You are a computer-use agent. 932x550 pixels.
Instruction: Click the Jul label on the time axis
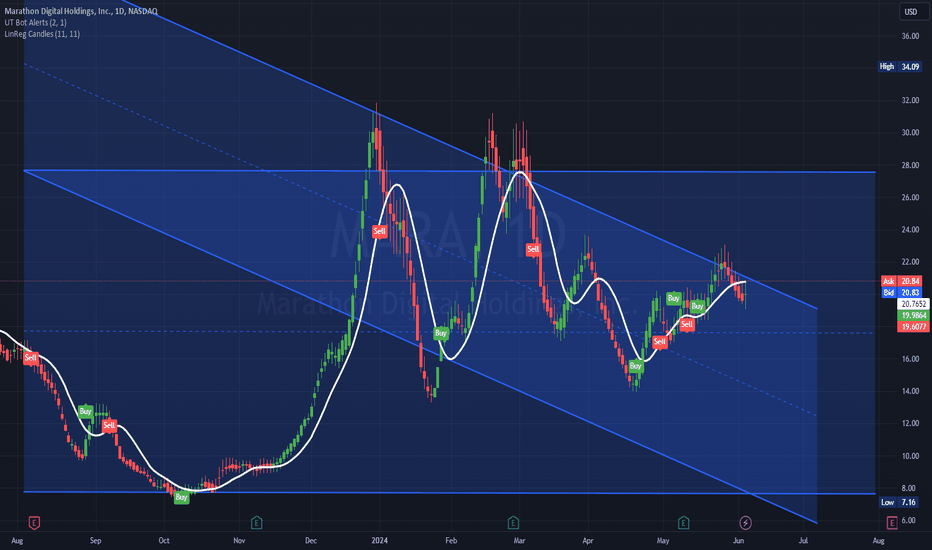tap(803, 540)
